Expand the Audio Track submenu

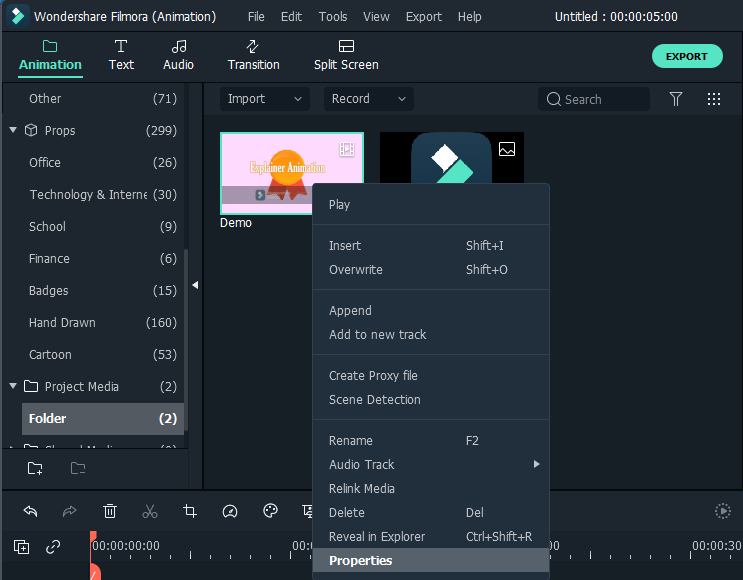point(431,464)
